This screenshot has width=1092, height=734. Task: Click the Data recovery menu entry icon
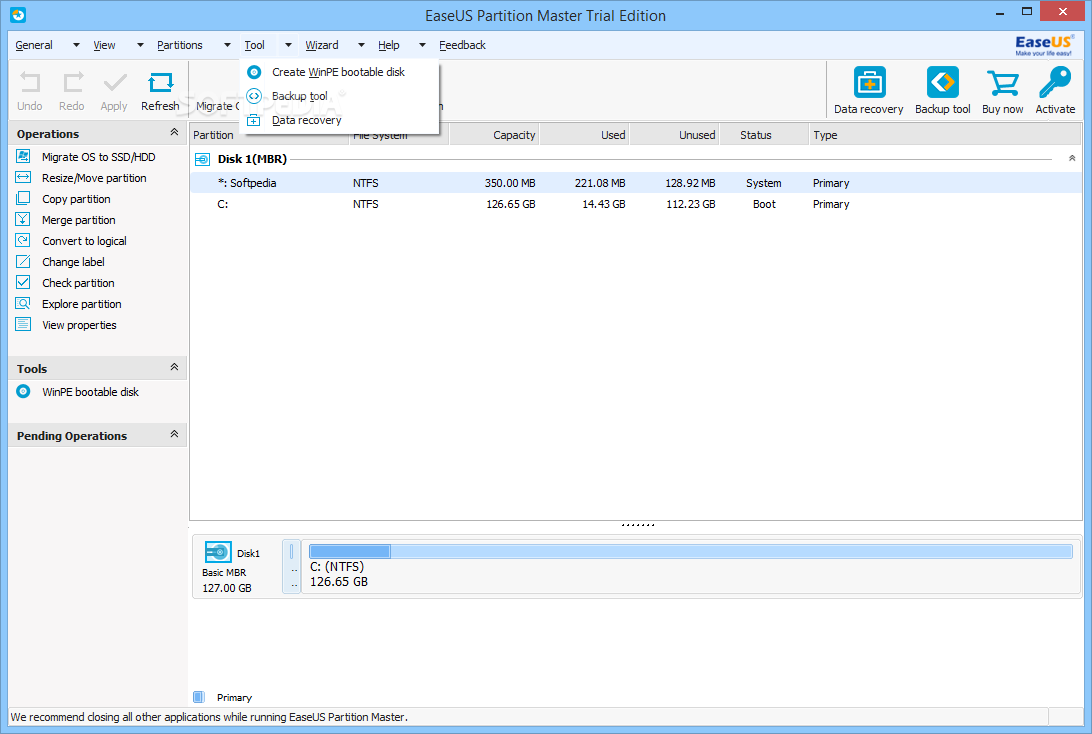(x=254, y=120)
